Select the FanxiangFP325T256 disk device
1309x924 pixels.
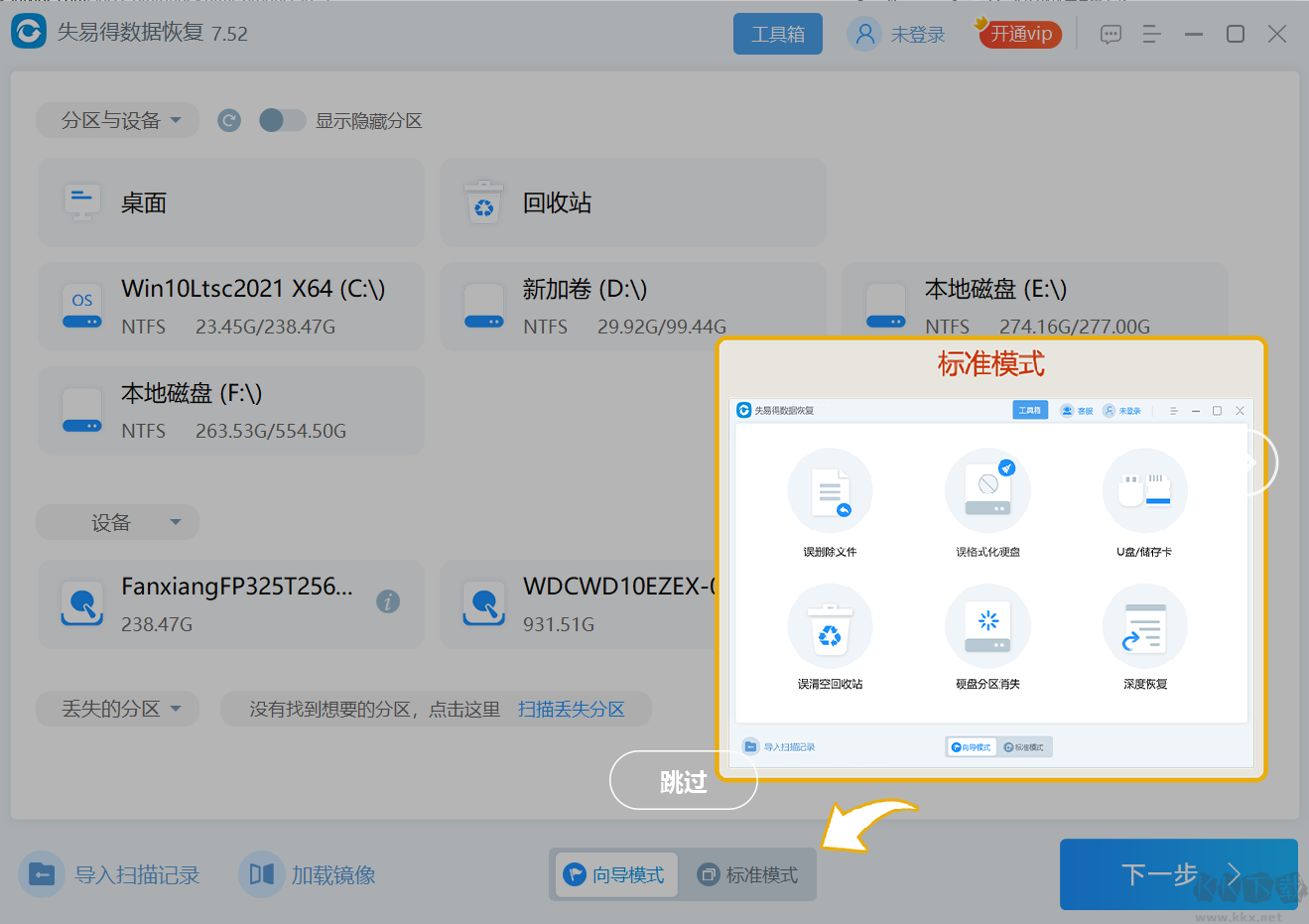click(231, 604)
